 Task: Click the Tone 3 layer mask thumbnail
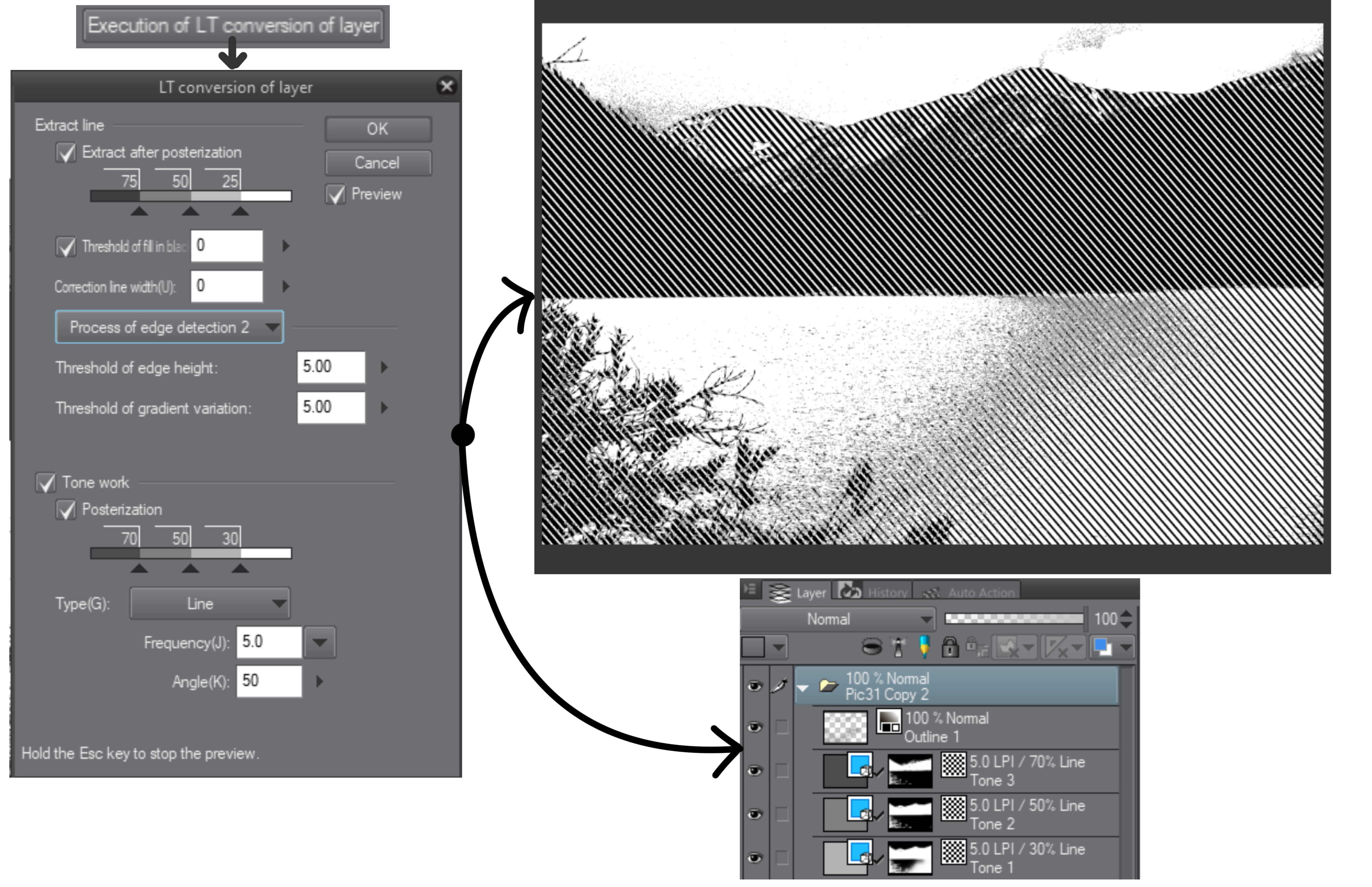tap(910, 772)
